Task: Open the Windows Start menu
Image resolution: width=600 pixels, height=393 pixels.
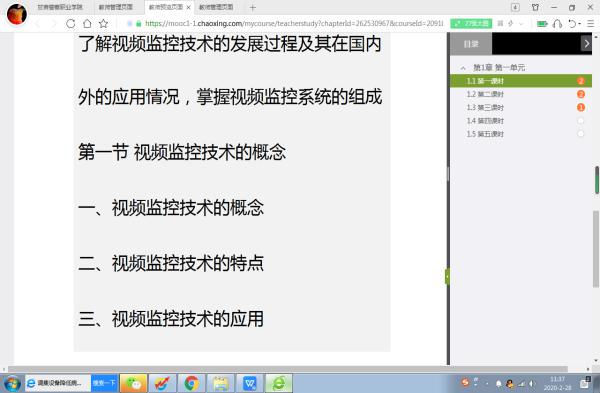Action: pyautogui.click(x=11, y=383)
